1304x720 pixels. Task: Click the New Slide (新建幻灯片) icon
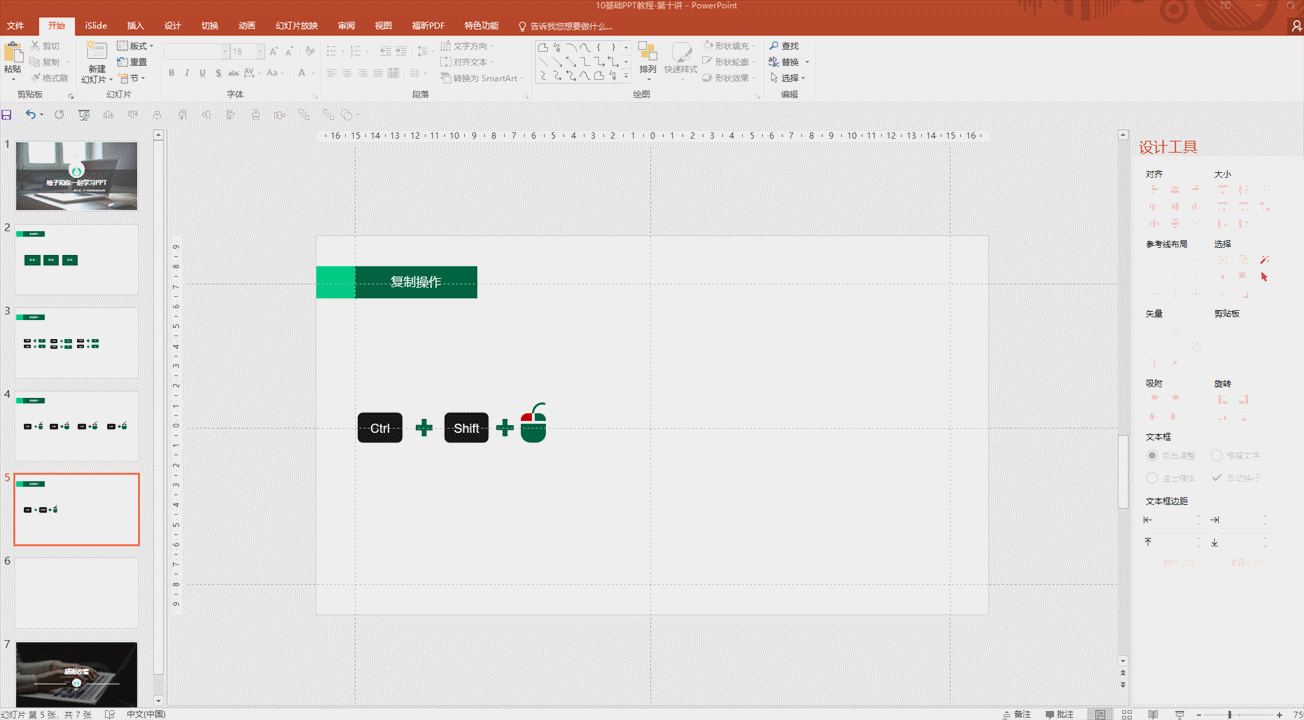(96, 52)
